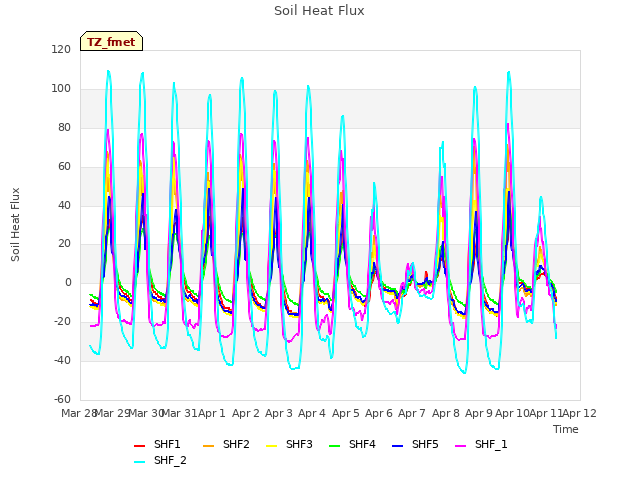Click the Apr 9 x-axis date label
Screen dimensions: 640x480
[x=479, y=413]
